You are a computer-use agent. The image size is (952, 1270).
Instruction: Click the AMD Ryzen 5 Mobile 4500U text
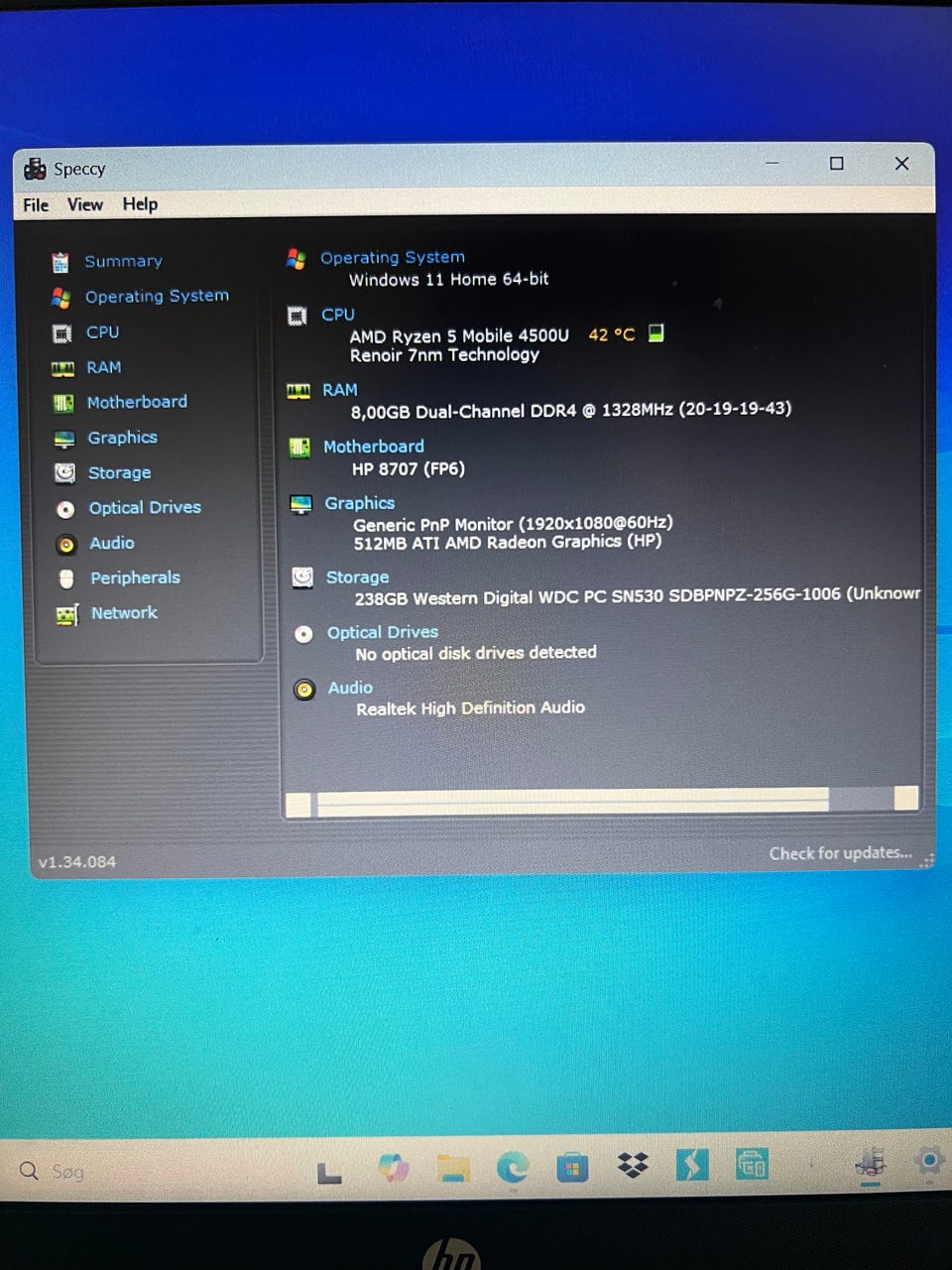(x=459, y=336)
